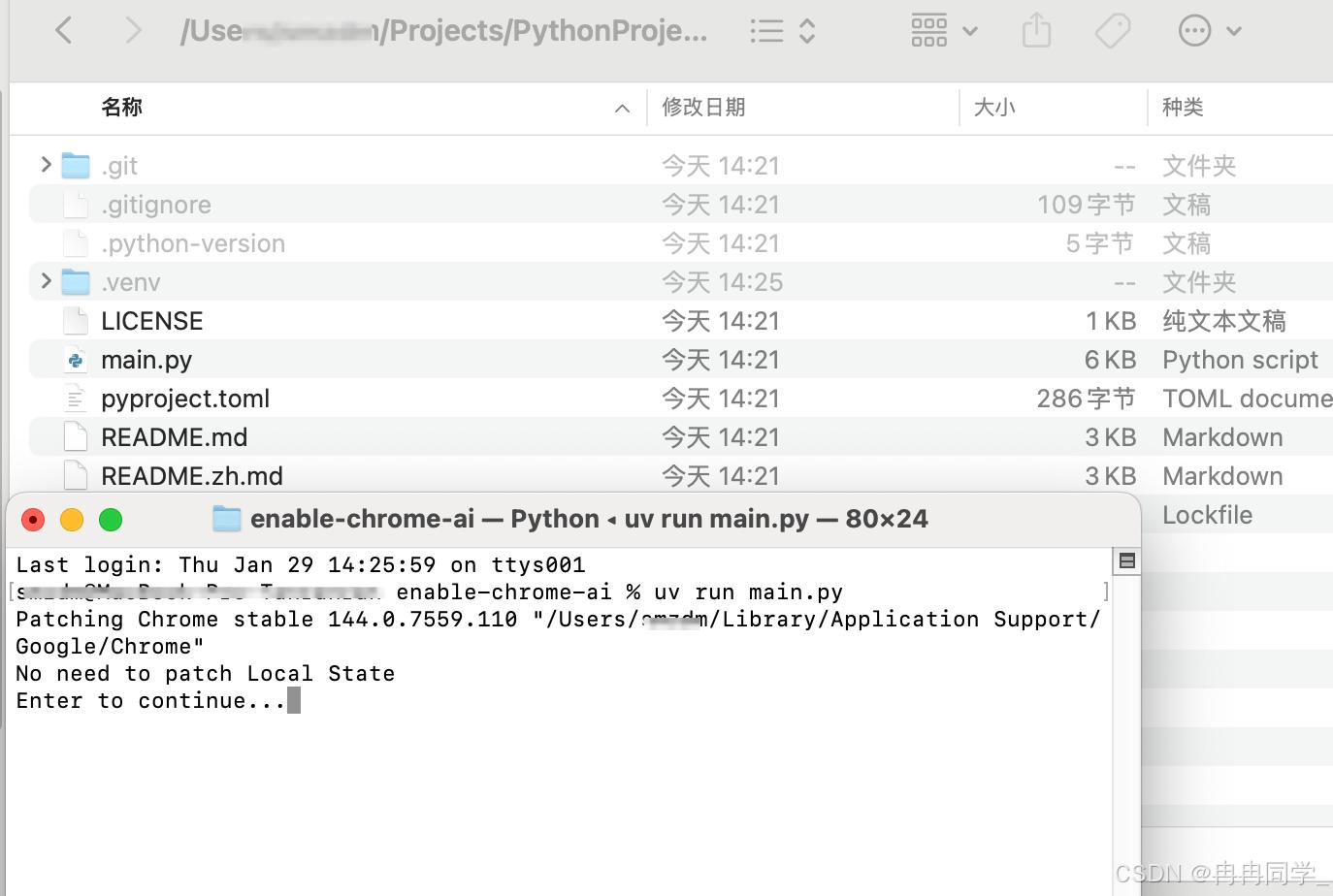Click the 'No need to patch Local State' line

(206, 673)
